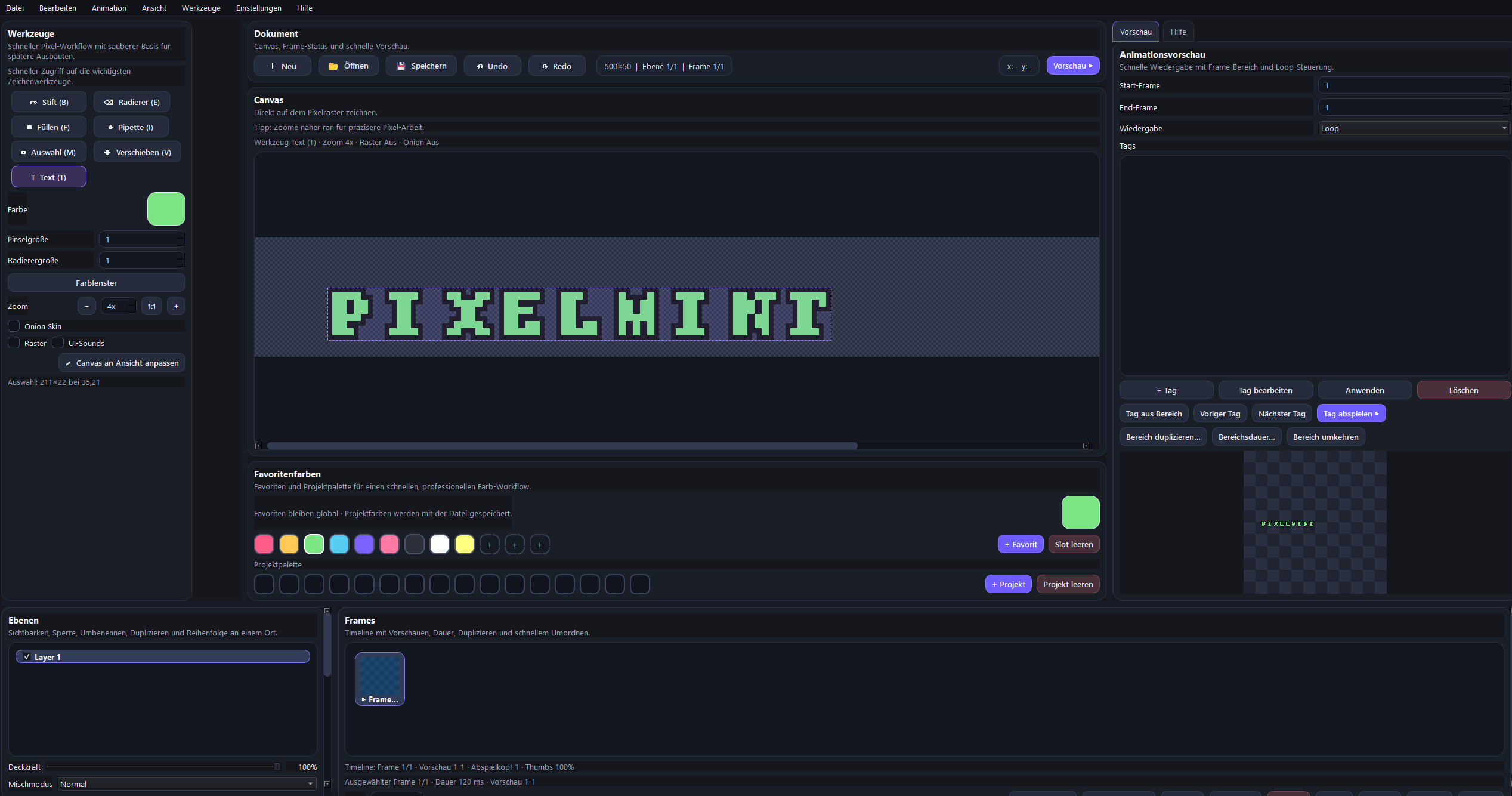Click the Speichern disk button
This screenshot has height=796, width=1512.
[421, 66]
